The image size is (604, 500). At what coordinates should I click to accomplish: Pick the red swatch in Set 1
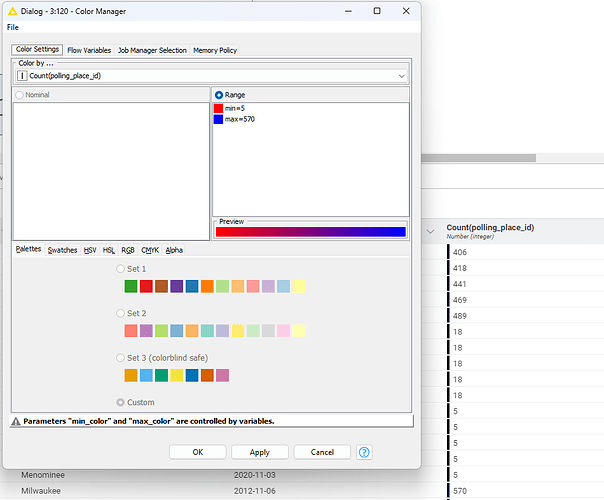point(146,286)
